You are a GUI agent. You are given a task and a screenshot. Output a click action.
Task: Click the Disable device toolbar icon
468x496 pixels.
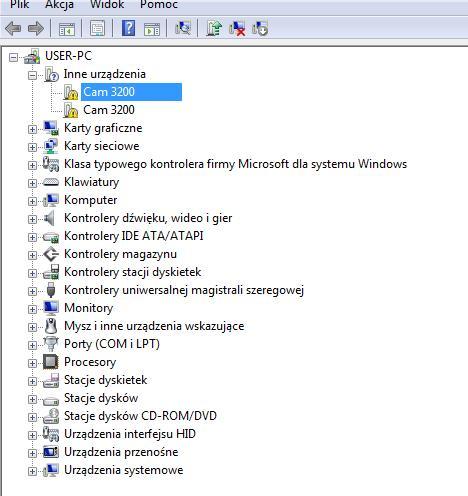[260, 28]
